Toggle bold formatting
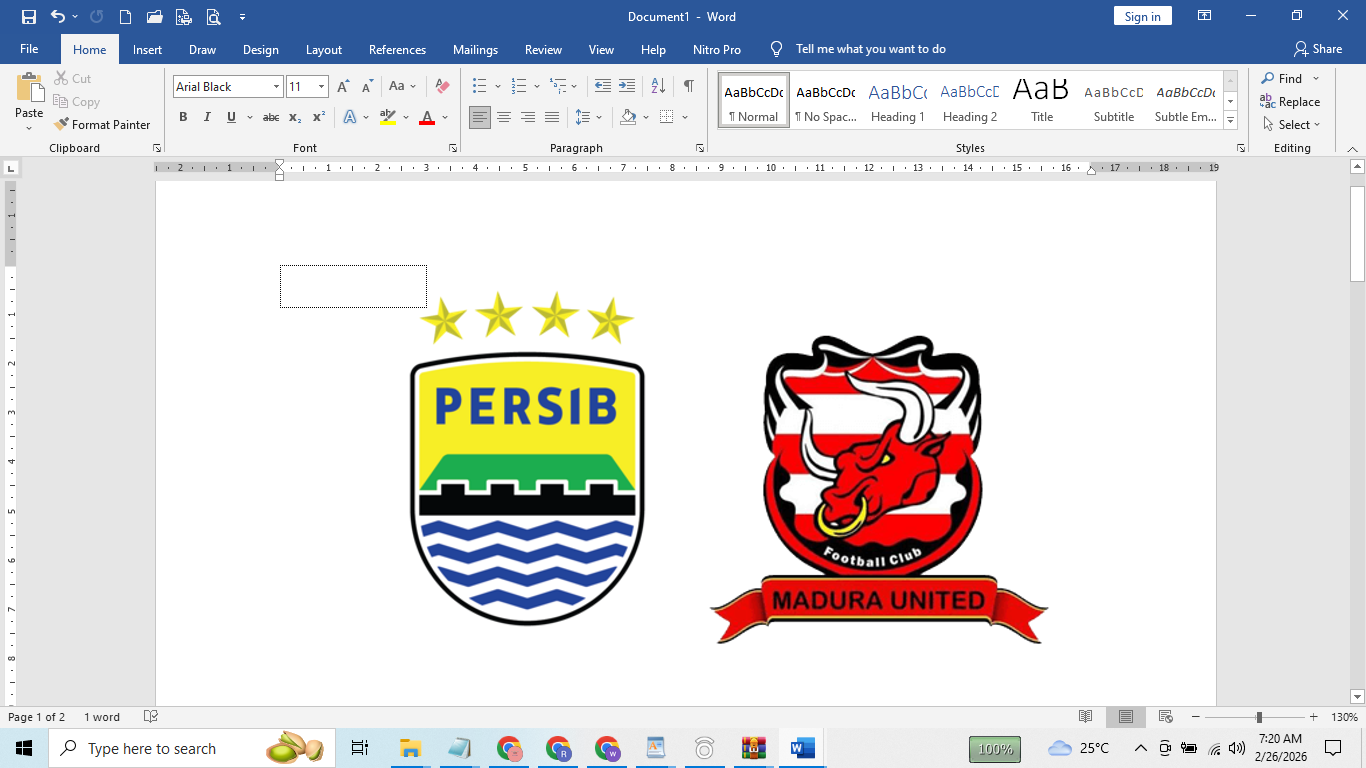 183,117
